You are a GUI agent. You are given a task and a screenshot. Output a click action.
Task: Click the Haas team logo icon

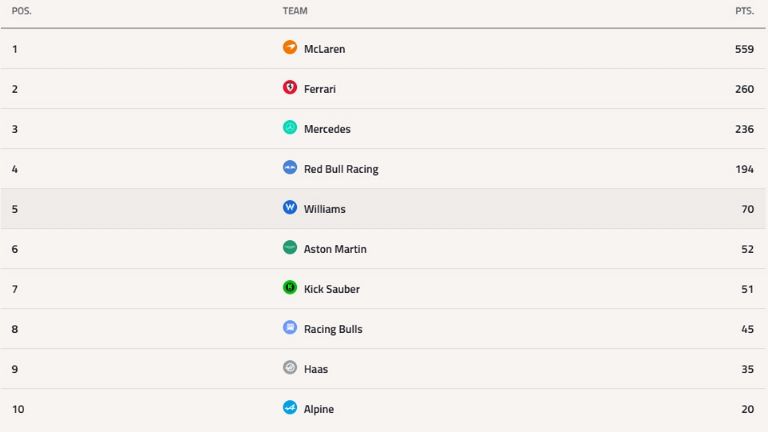[290, 368]
